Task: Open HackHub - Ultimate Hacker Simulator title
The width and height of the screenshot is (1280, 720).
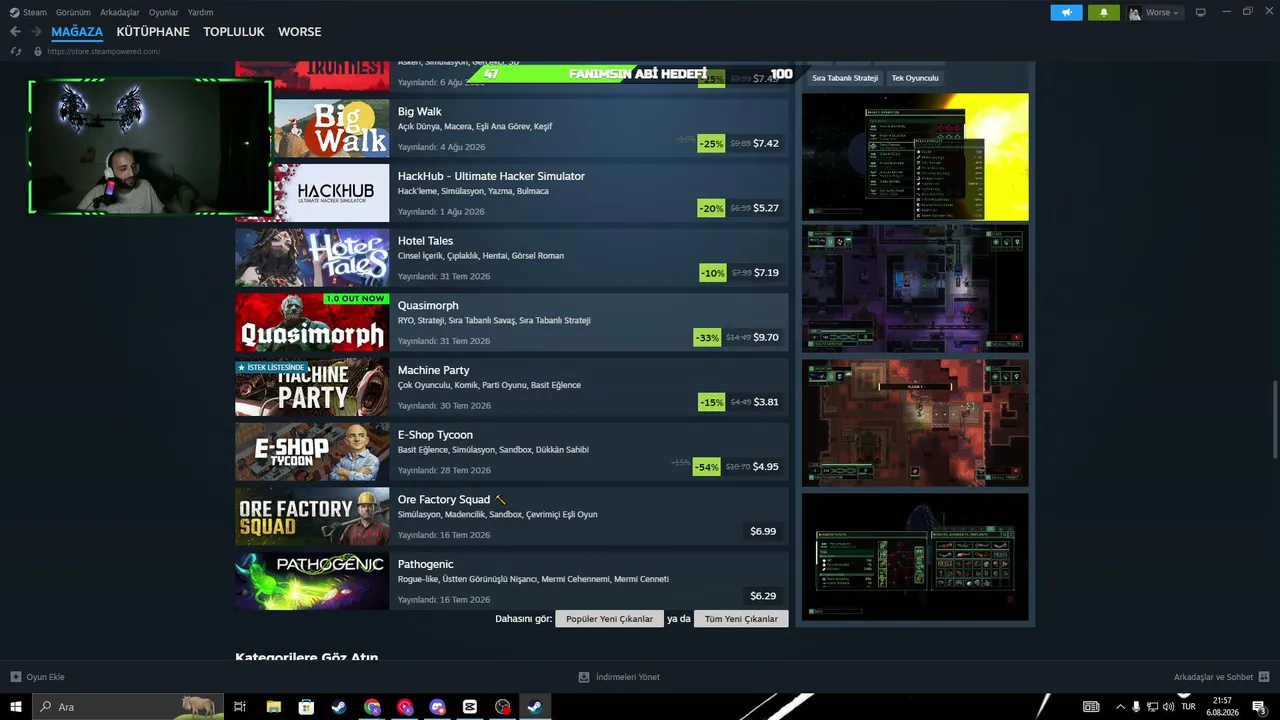Action: coord(491,176)
